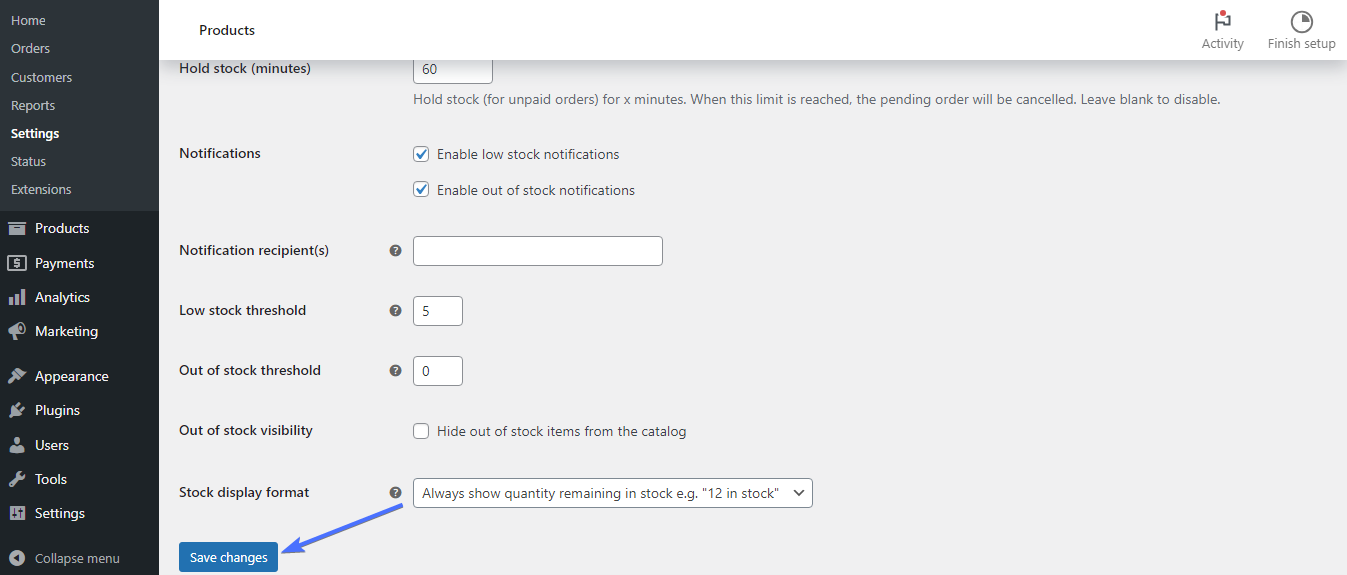The width and height of the screenshot is (1347, 575).
Task: Click help icon for Out of stock threshold
Action: [x=395, y=371]
